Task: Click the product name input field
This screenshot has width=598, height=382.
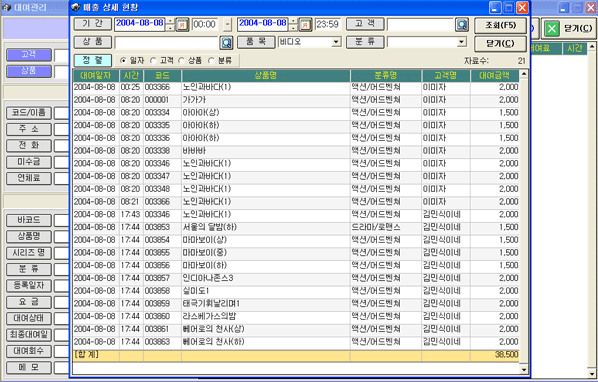Action: pyautogui.click(x=166, y=43)
